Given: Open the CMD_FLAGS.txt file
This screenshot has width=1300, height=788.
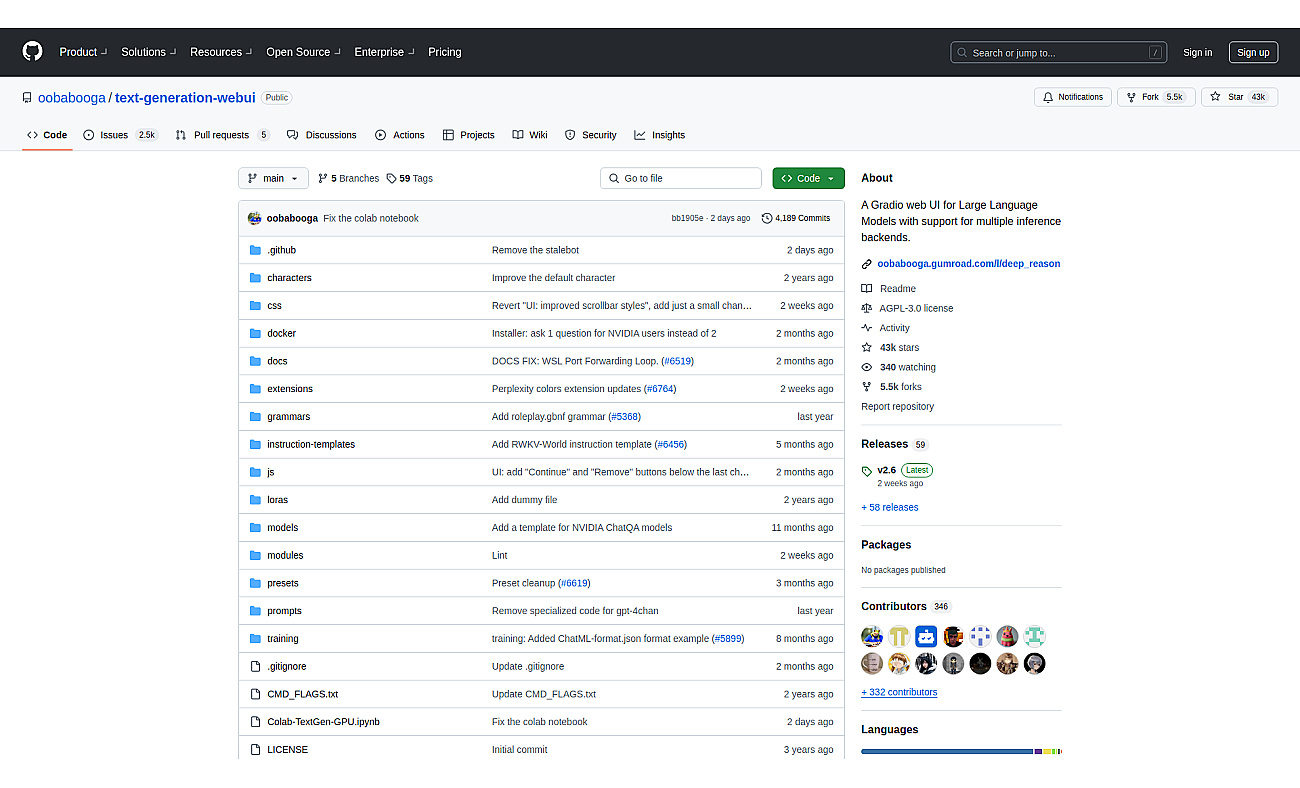Looking at the screenshot, I should tap(302, 694).
